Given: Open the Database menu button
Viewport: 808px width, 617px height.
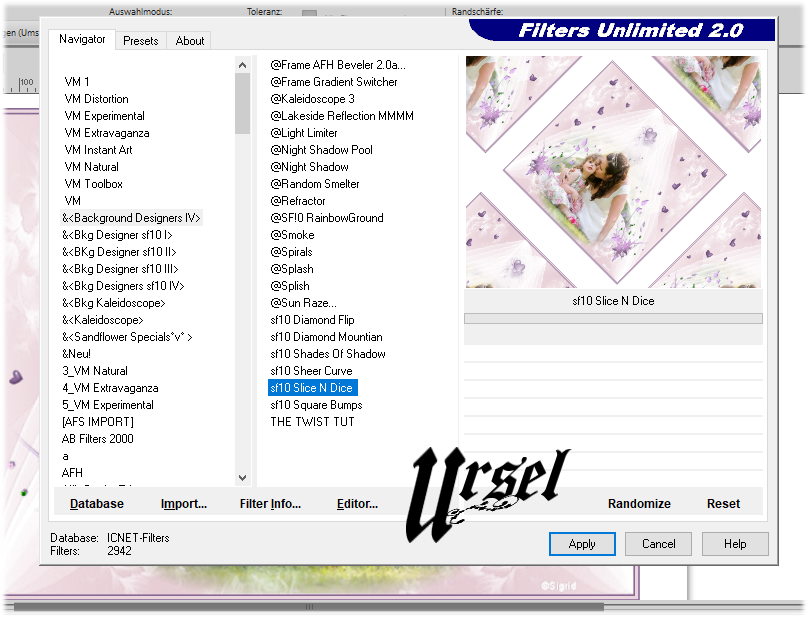Looking at the screenshot, I should [x=97, y=504].
